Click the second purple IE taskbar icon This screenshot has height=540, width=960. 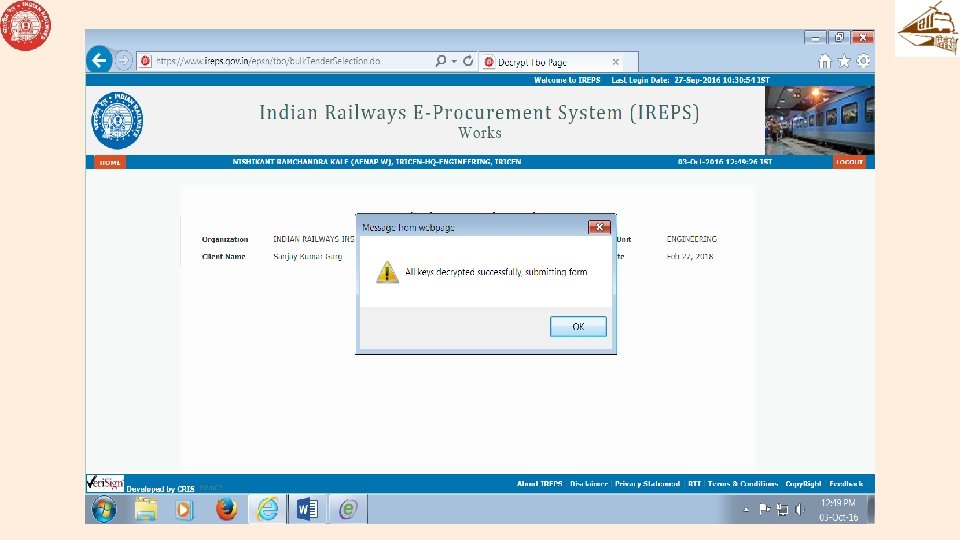point(348,509)
